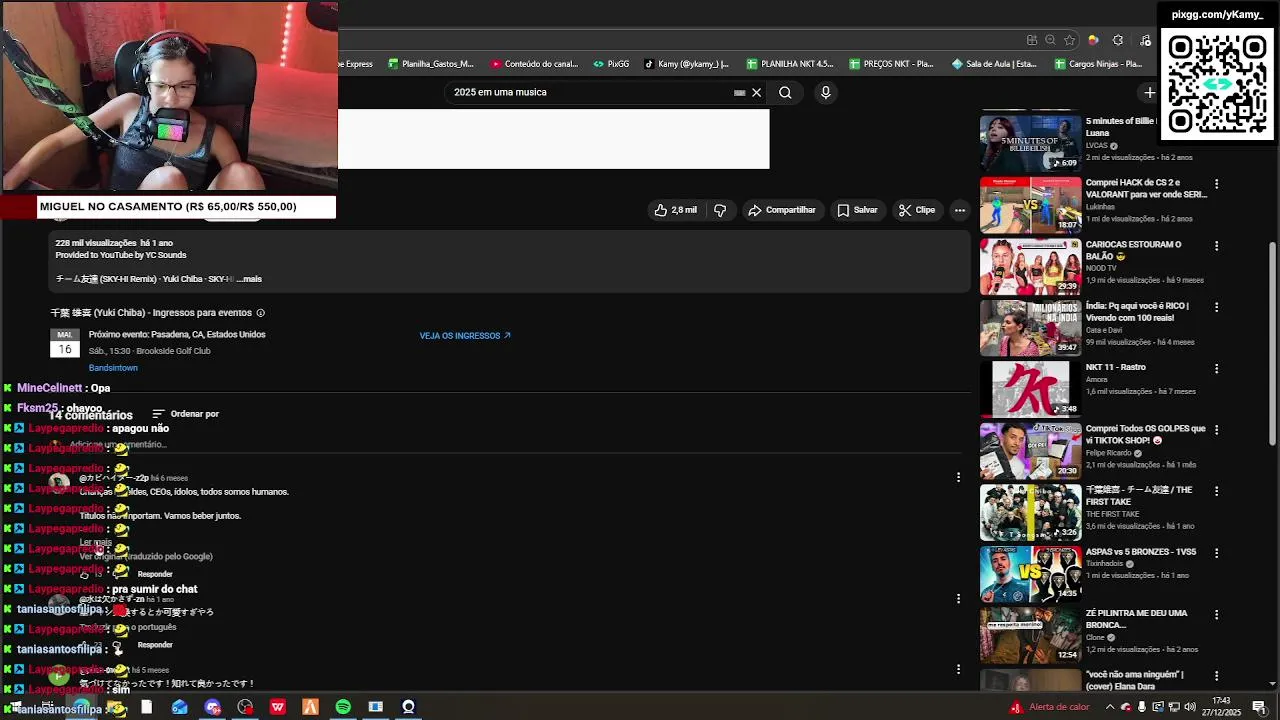Image resolution: width=1280 pixels, height=720 pixels.
Task: Open on-screen keyboard icon in search box
Action: coord(740,92)
